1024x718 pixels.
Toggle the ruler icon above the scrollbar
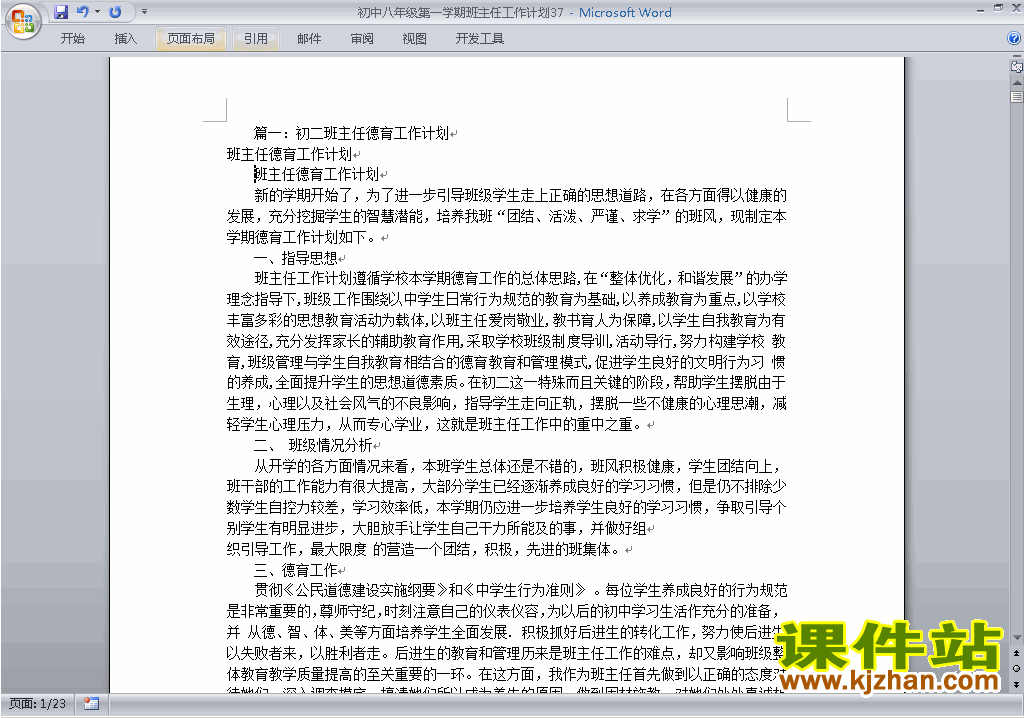1017,66
